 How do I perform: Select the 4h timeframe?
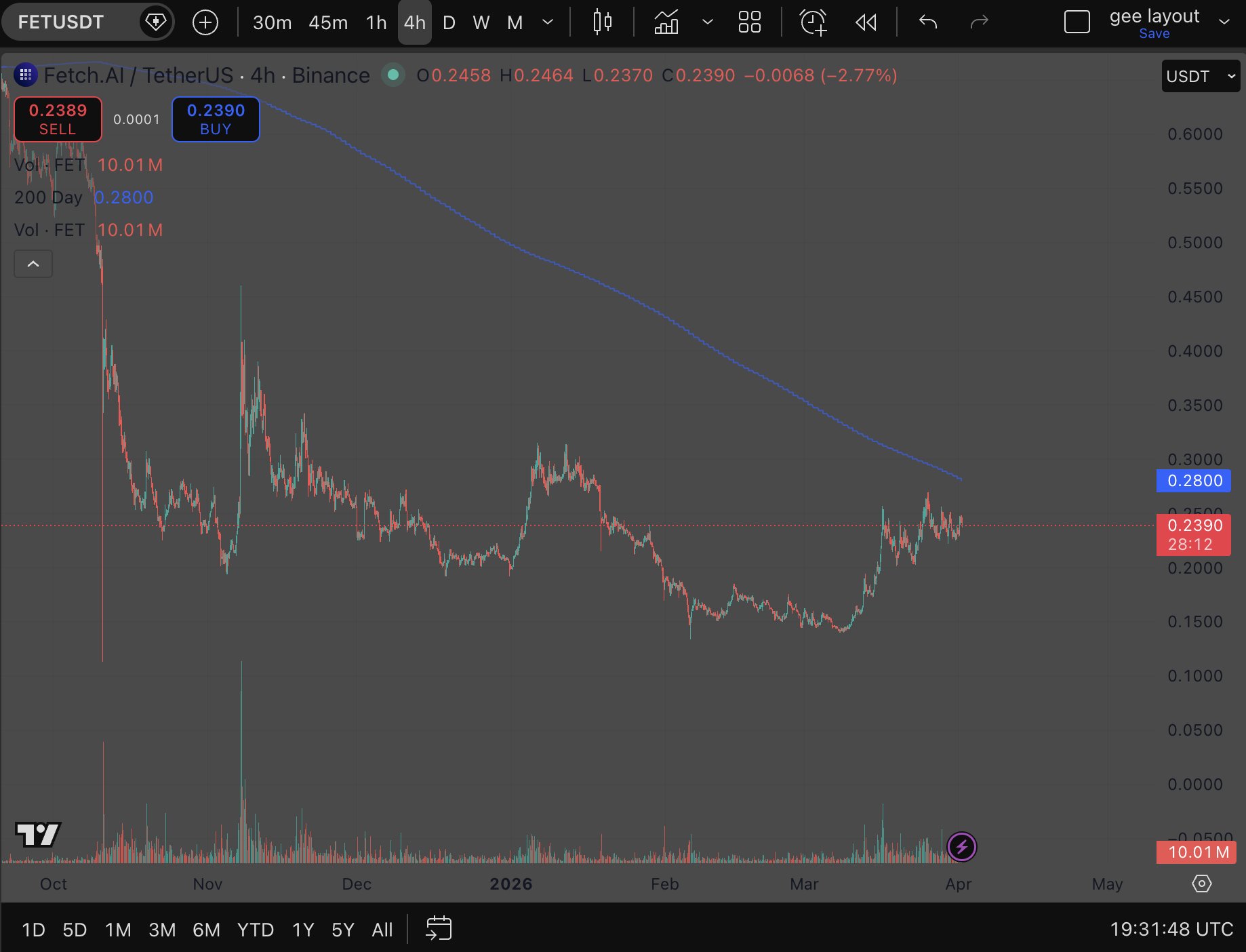[415, 22]
